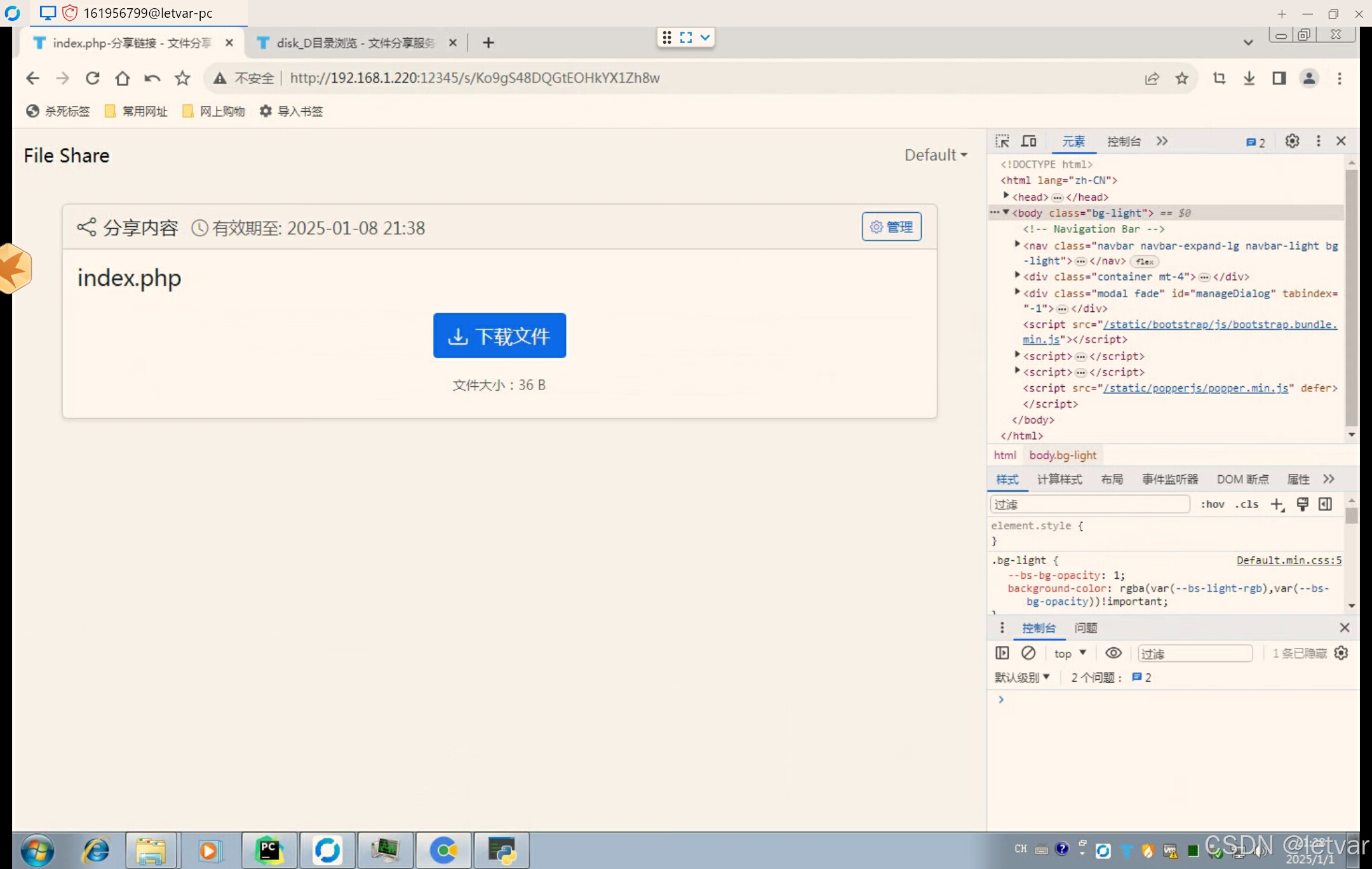Select the 布局 tab
The width and height of the screenshot is (1372, 869).
click(x=1112, y=480)
